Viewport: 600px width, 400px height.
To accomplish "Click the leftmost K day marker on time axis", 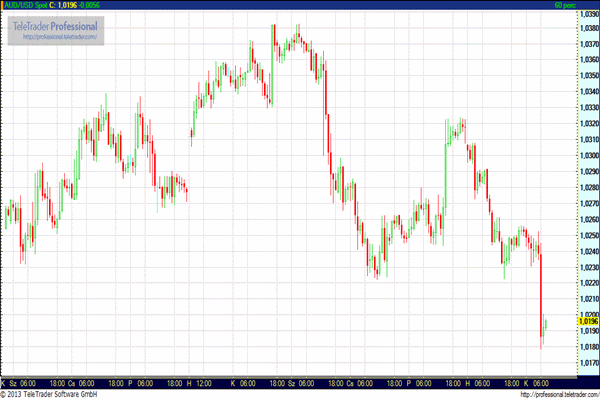I will [4, 382].
